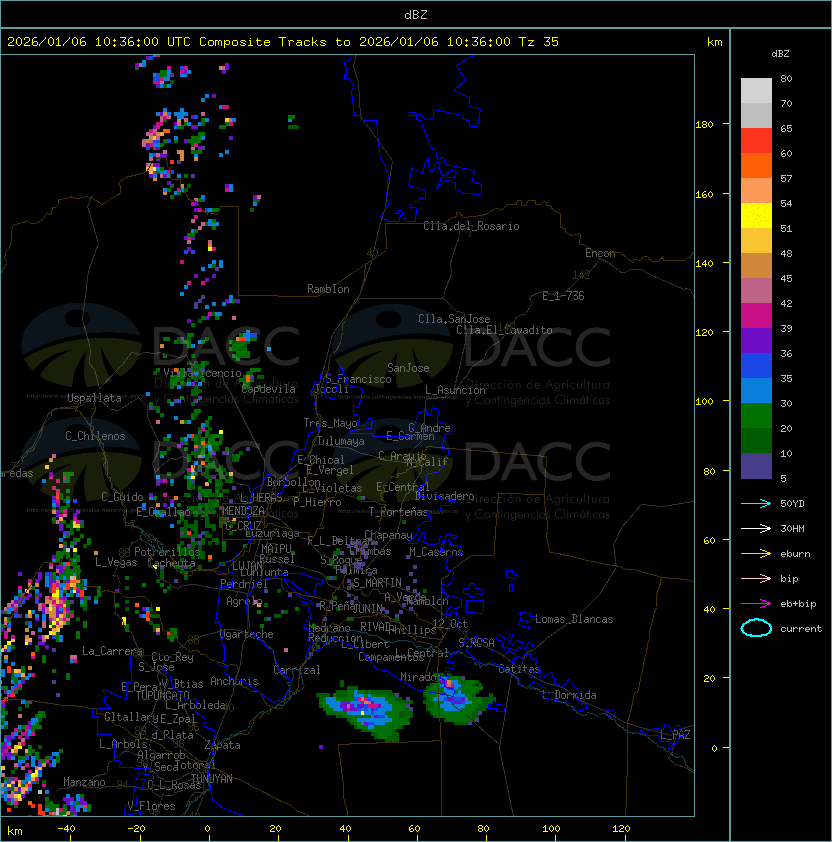This screenshot has height=842, width=832.
Task: Click the 'Tres_Mayo' map label
Action: pyautogui.click(x=330, y=423)
